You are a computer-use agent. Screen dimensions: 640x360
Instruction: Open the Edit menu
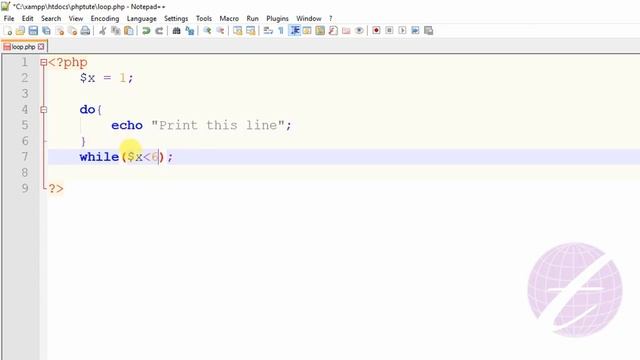pyautogui.click(x=28, y=18)
